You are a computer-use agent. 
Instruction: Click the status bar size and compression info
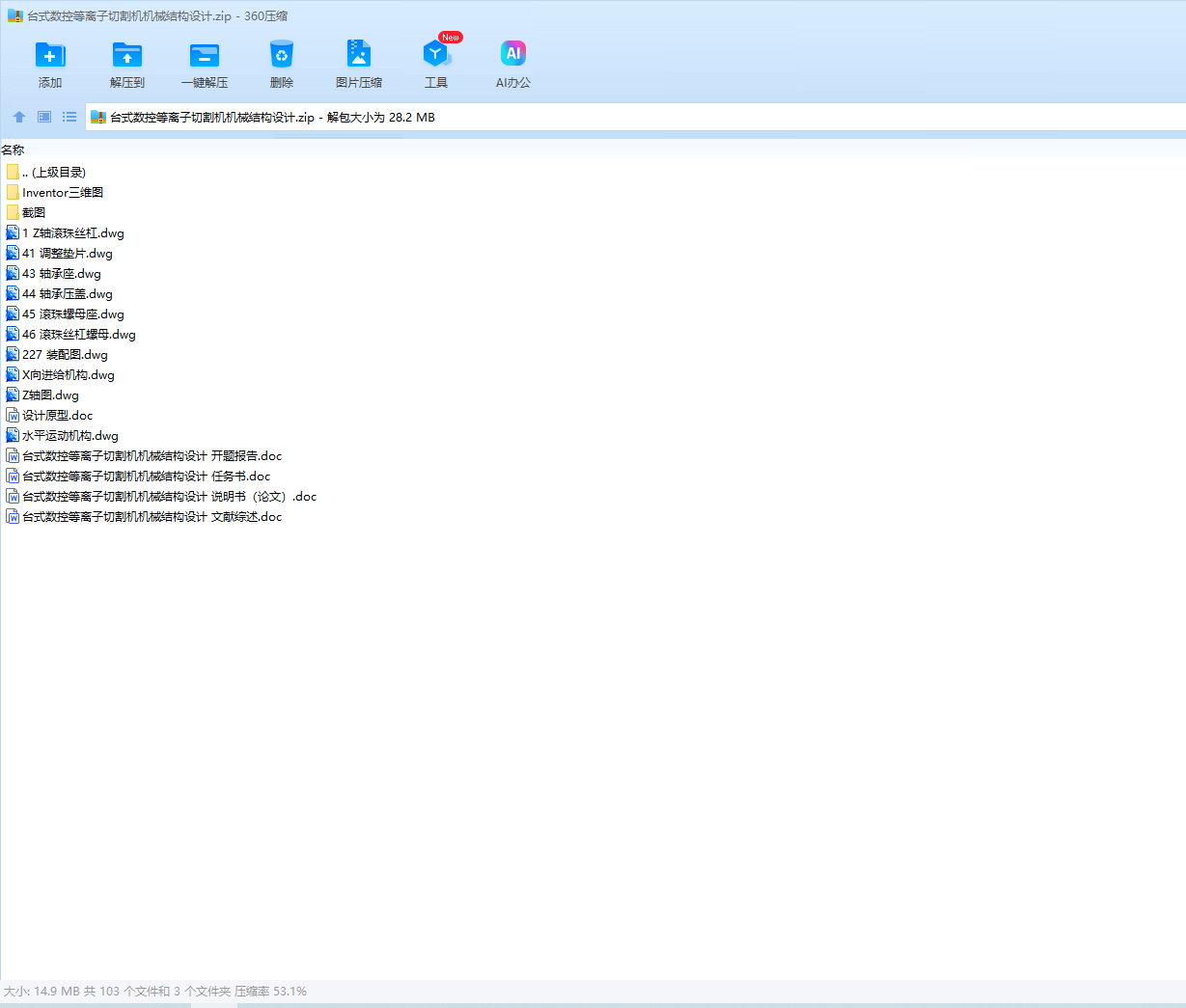coord(155,991)
